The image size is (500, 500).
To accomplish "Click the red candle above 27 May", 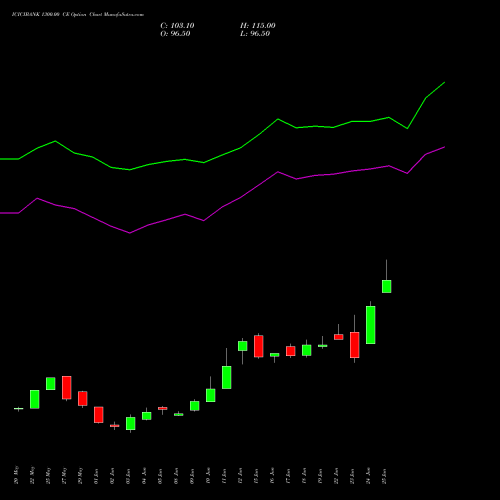I will pyautogui.click(x=67, y=387).
